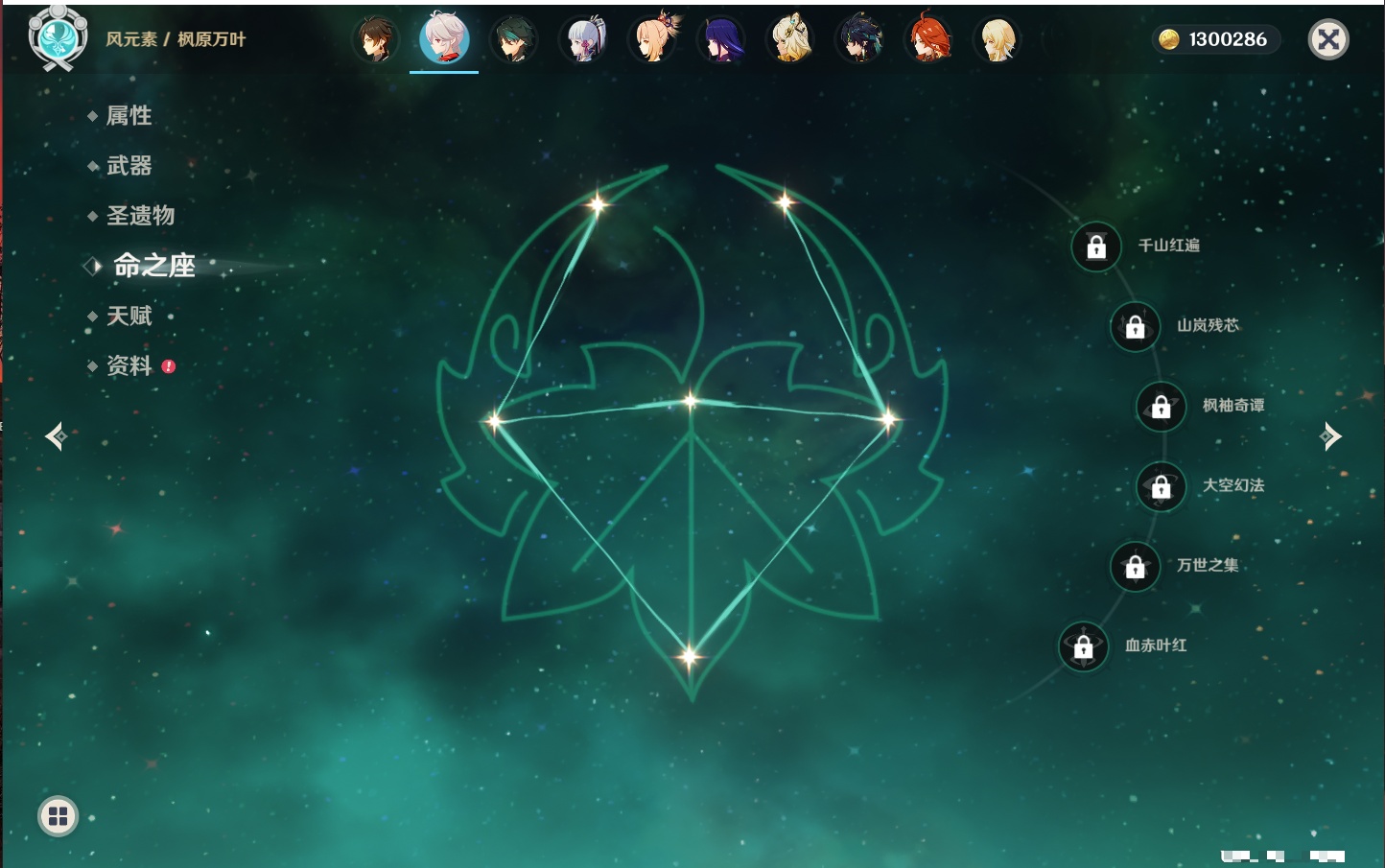The width and height of the screenshot is (1385, 868).
Task: Switch to the eighth character portrait with dark hair
Action: 858,39
